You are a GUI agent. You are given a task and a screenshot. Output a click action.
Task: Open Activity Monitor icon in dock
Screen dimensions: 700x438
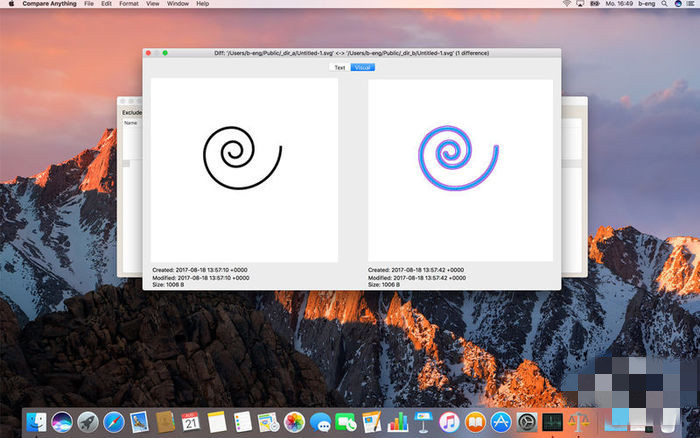(552, 422)
